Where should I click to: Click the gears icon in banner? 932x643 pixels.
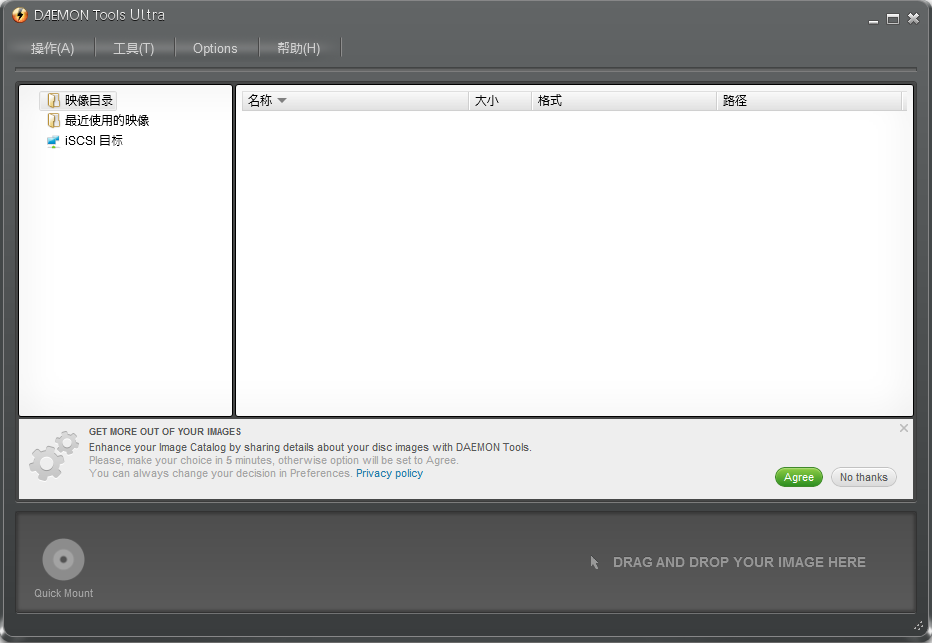click(x=54, y=456)
